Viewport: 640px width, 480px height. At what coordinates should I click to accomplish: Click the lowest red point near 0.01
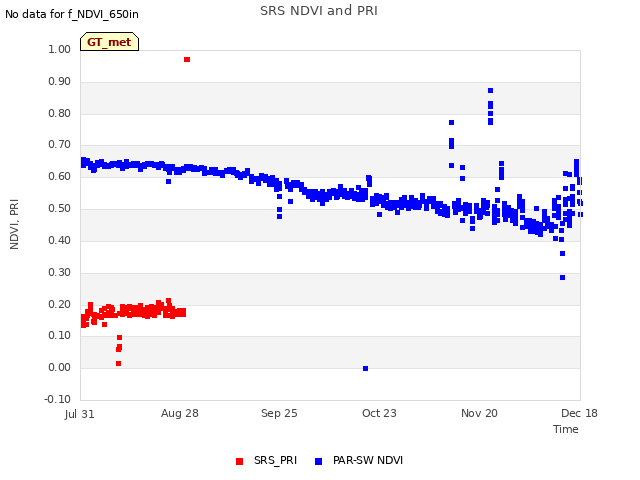click(118, 364)
